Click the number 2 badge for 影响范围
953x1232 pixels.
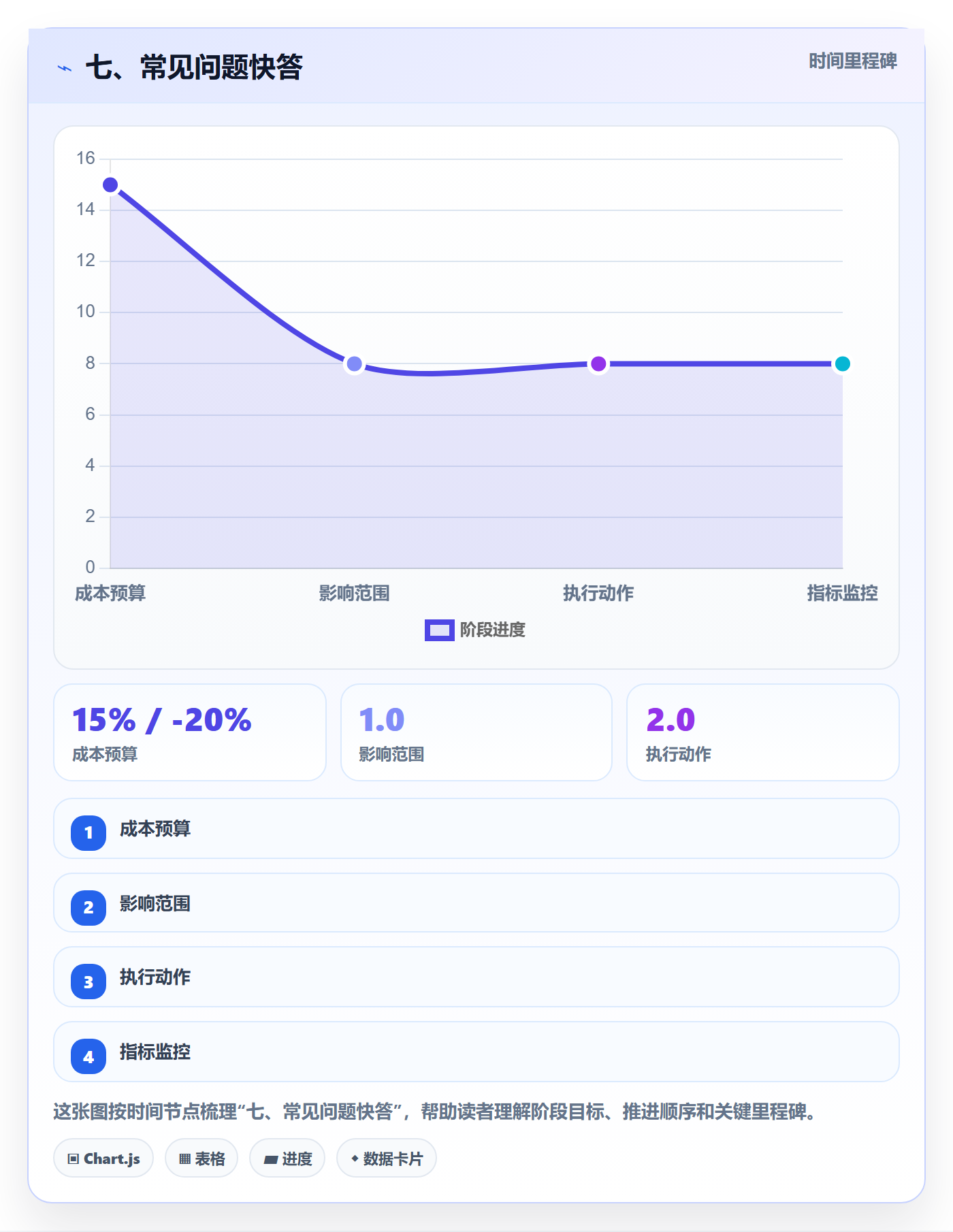(x=88, y=907)
